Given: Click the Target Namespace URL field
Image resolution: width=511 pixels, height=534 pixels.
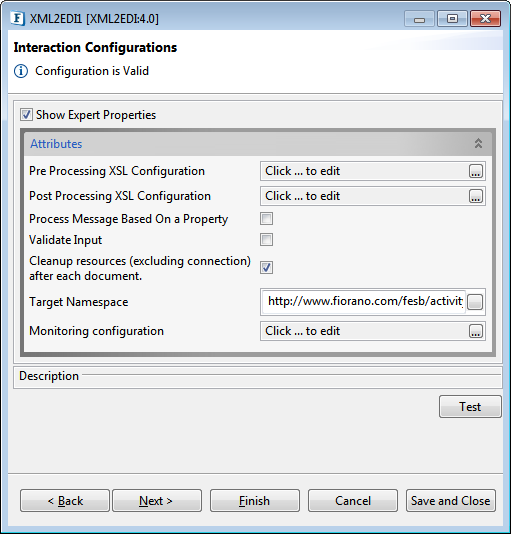Looking at the screenshot, I should [x=363, y=302].
